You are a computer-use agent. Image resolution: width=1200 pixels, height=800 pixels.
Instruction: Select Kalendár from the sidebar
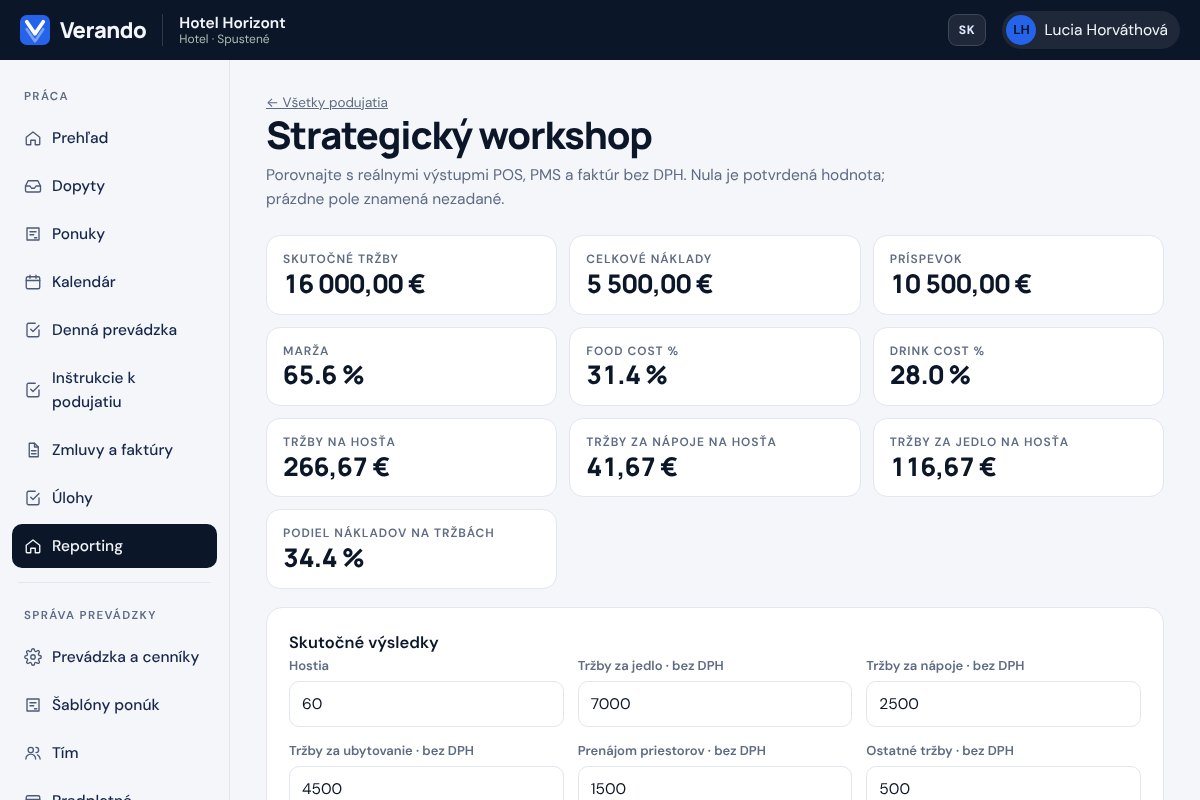coord(114,282)
